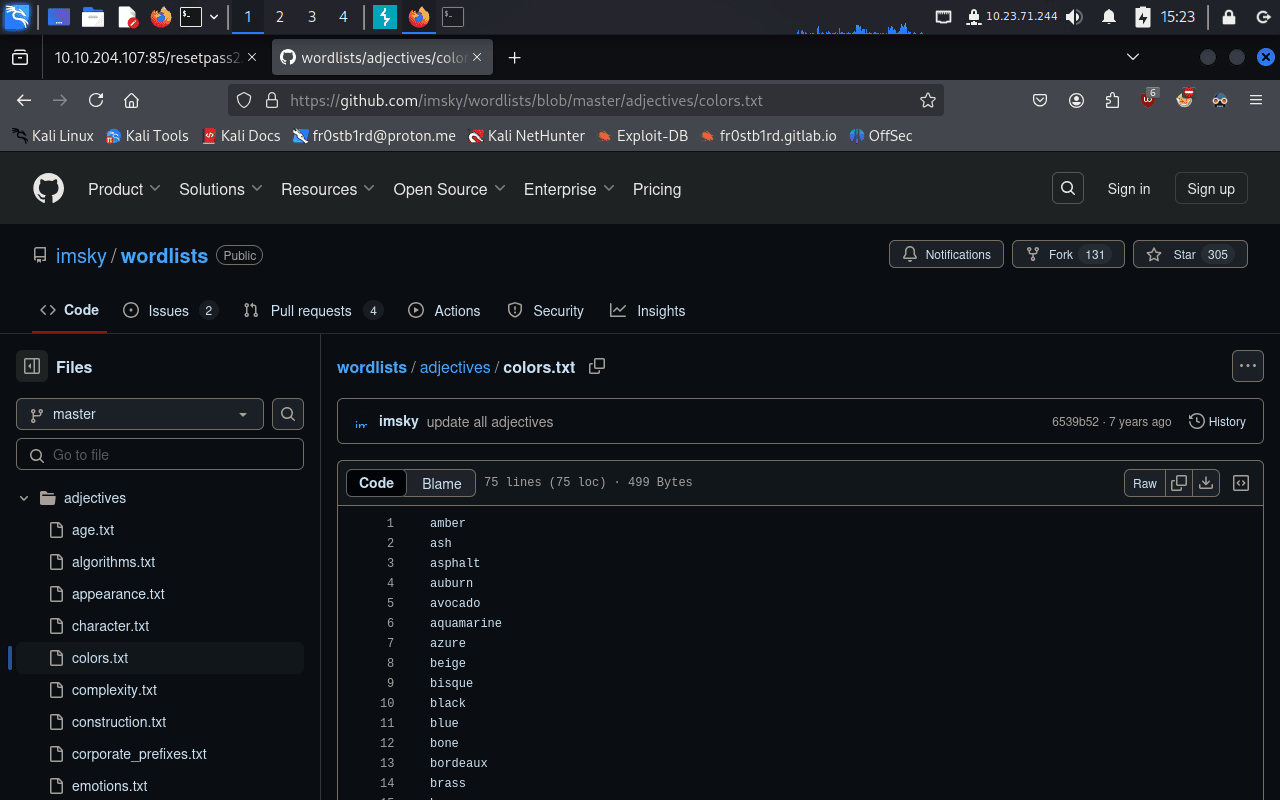The height and width of the screenshot is (800, 1280).
Task: Expand the Product navigation menu
Action: [x=124, y=189]
